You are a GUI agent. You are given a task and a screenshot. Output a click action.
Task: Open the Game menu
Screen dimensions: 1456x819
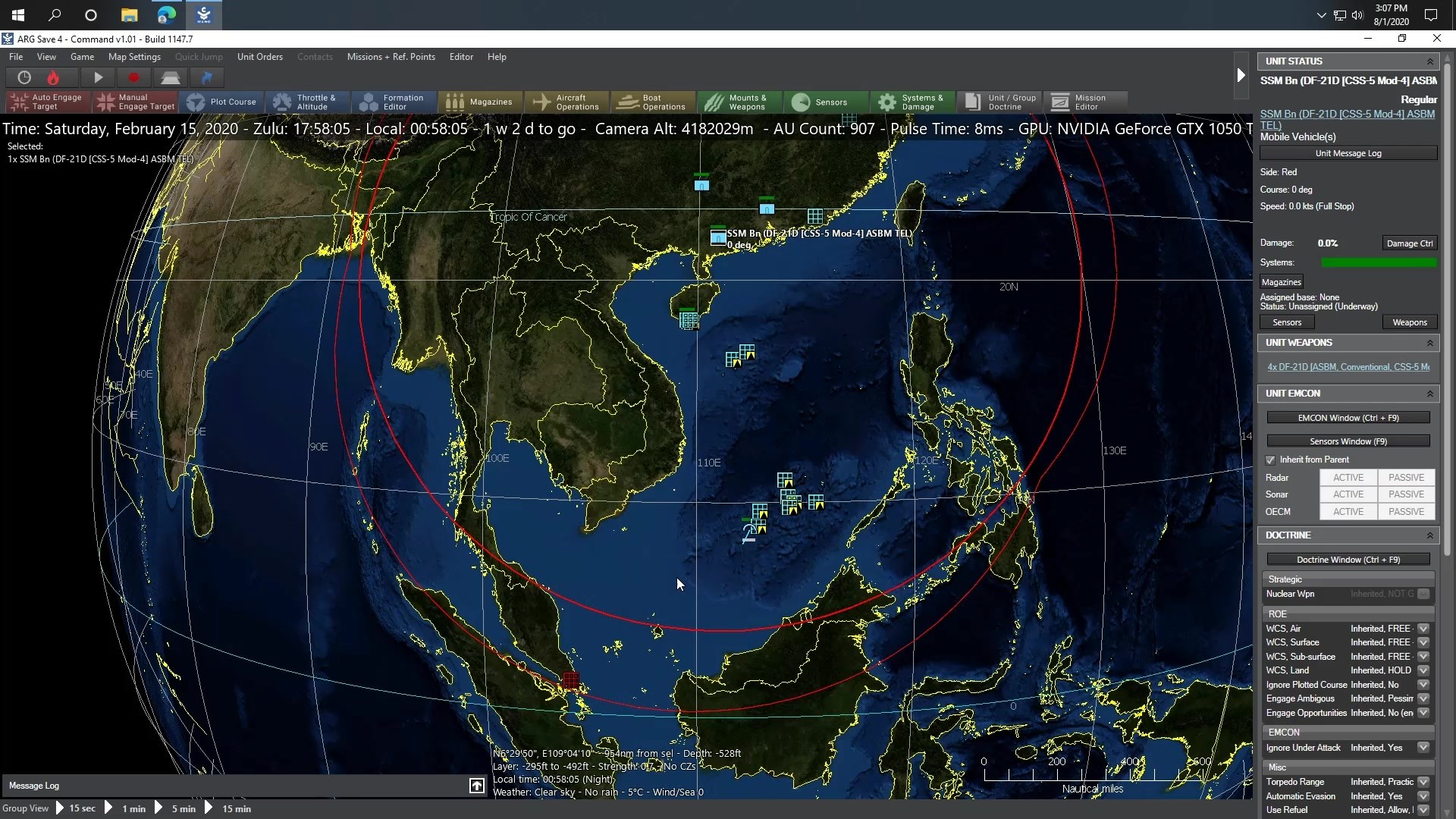tap(82, 57)
